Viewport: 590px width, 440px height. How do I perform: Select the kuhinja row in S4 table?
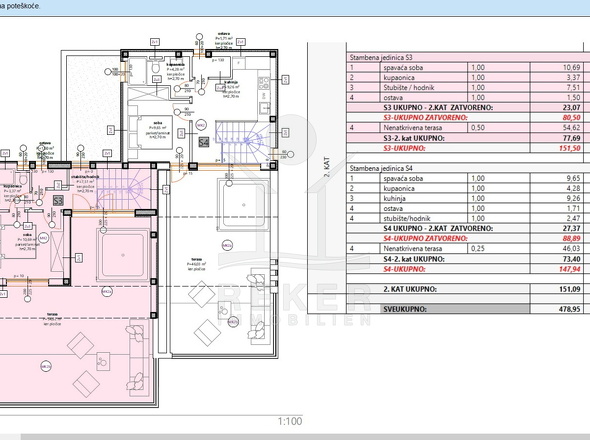[x=468, y=198]
